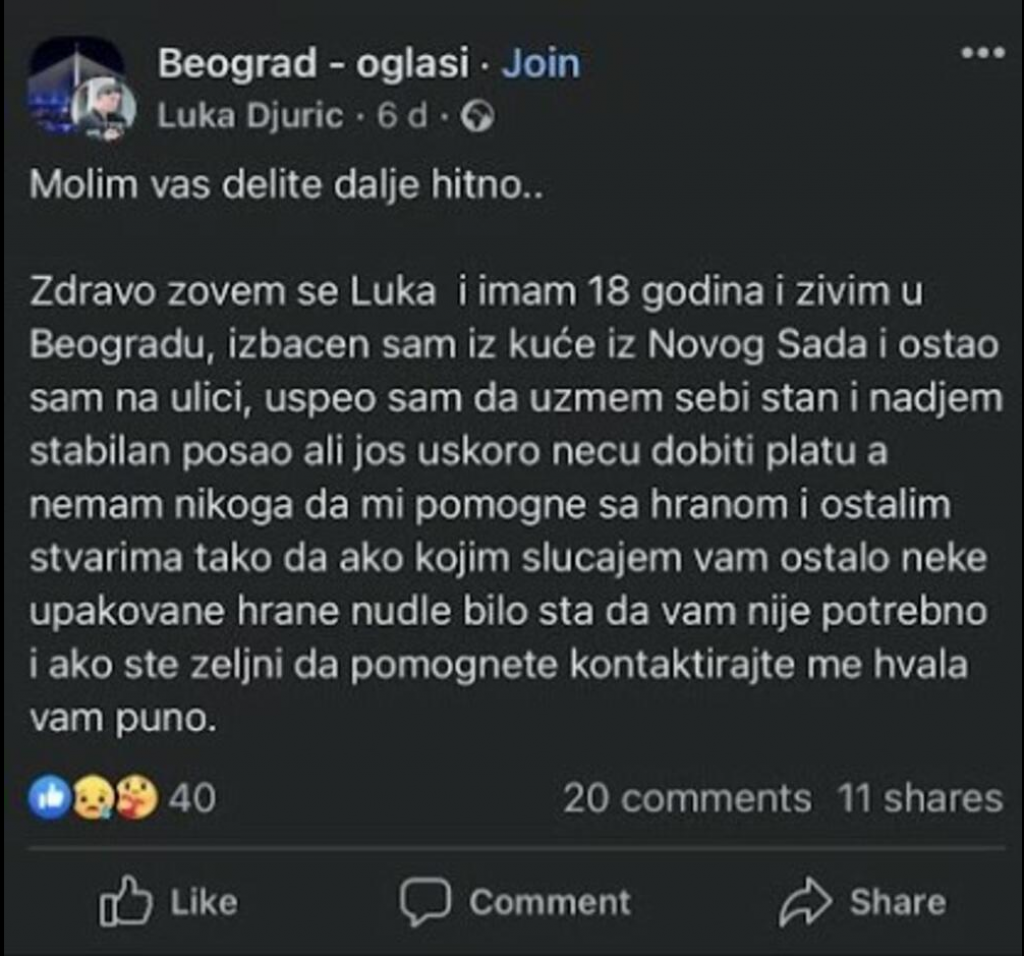Image resolution: width=1024 pixels, height=956 pixels.
Task: Click the care hug reaction emoji
Action: coord(135,798)
